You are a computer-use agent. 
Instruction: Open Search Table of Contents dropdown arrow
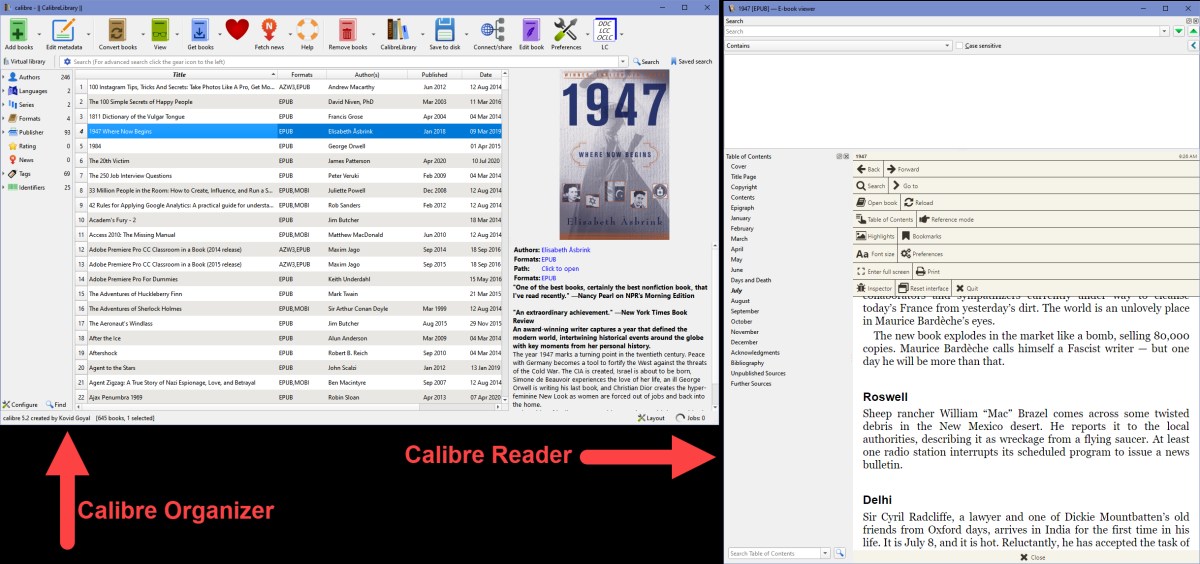(x=826, y=553)
